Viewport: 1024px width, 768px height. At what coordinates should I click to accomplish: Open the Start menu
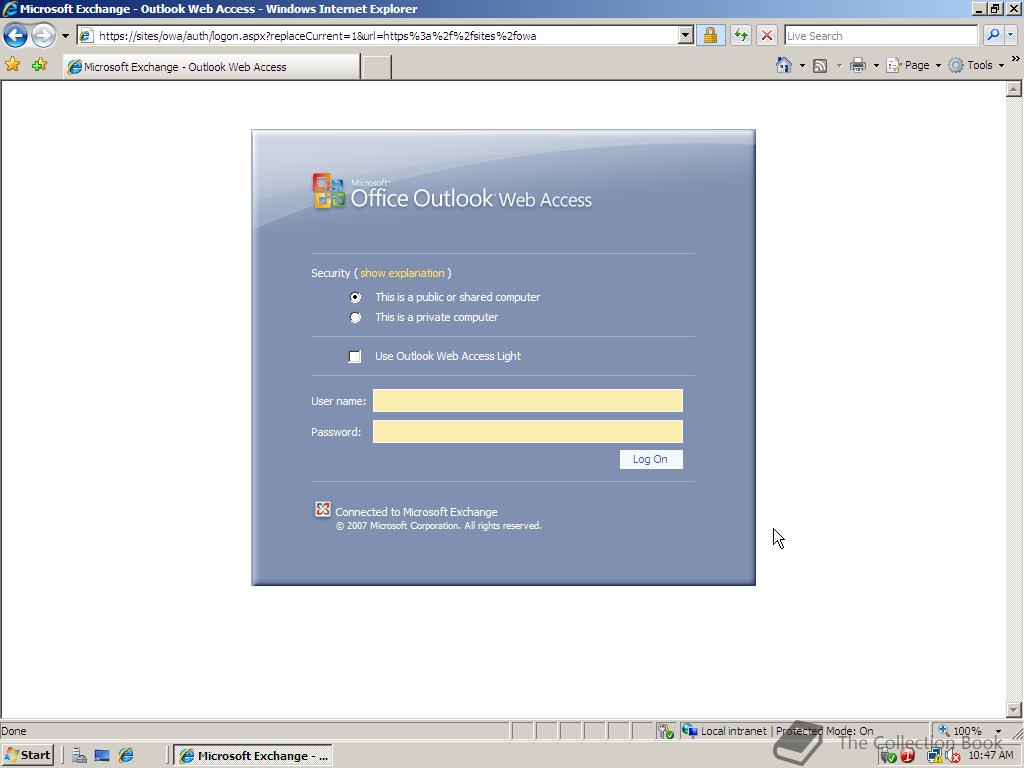coord(27,755)
